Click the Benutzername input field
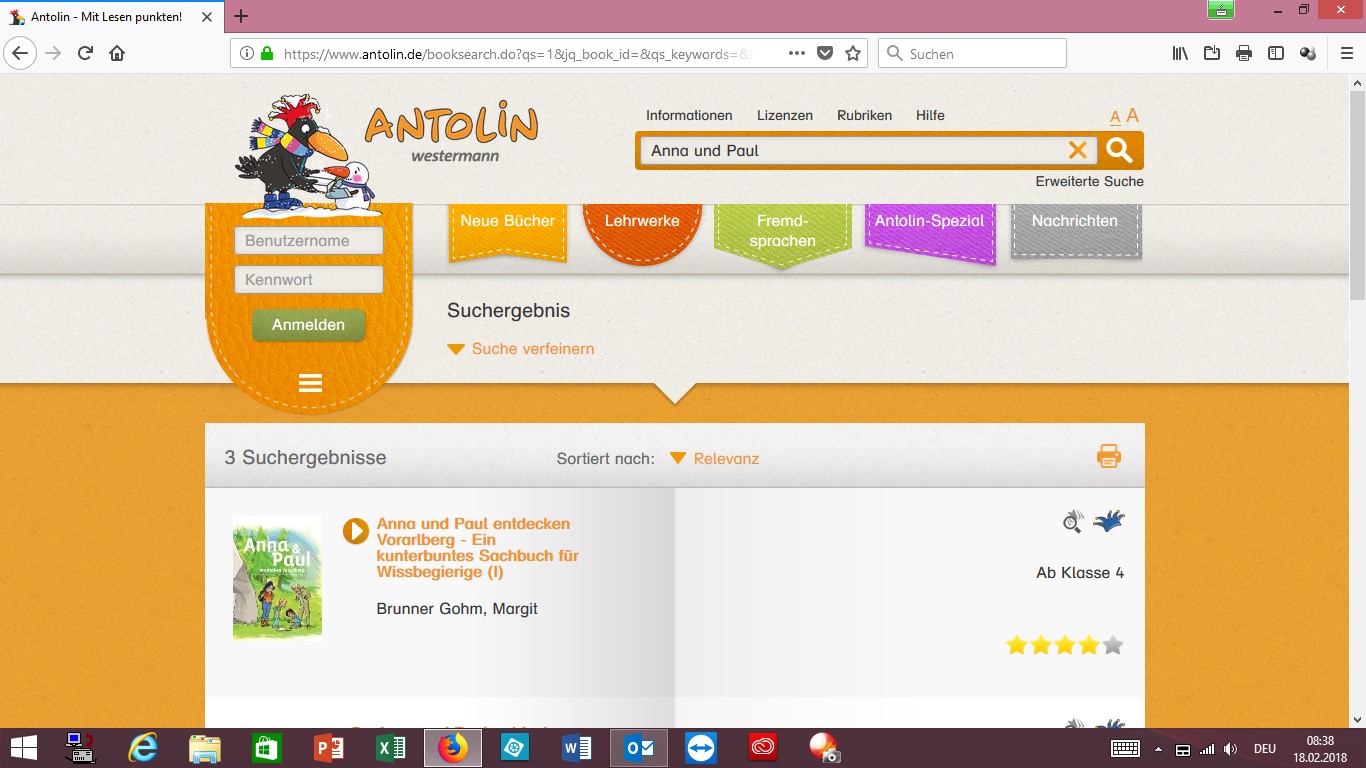The width and height of the screenshot is (1366, 768). point(309,240)
